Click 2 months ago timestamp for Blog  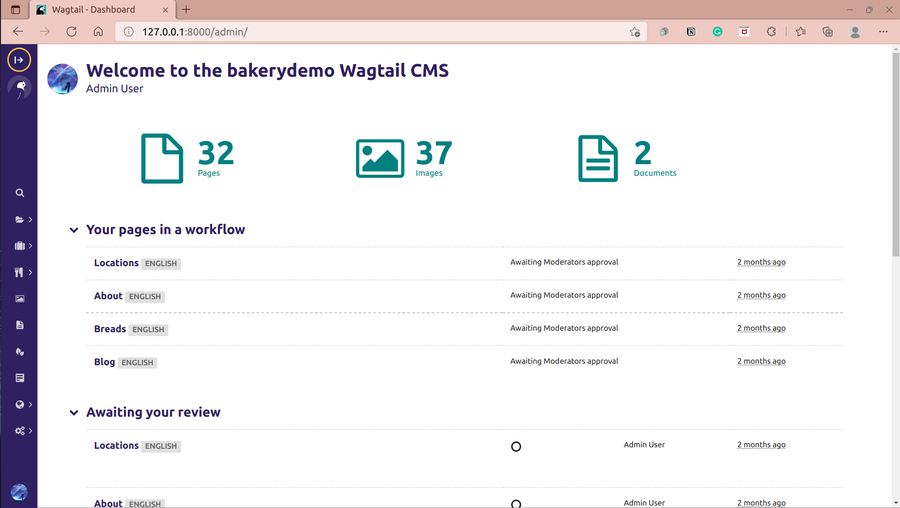click(x=761, y=361)
